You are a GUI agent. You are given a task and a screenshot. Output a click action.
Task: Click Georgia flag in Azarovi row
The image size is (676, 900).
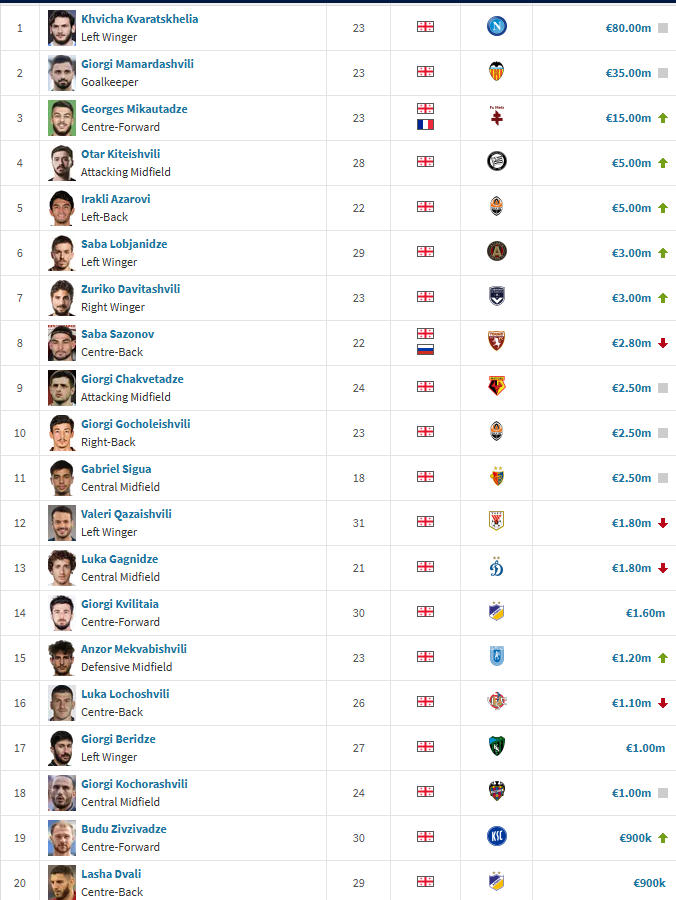coord(425,208)
